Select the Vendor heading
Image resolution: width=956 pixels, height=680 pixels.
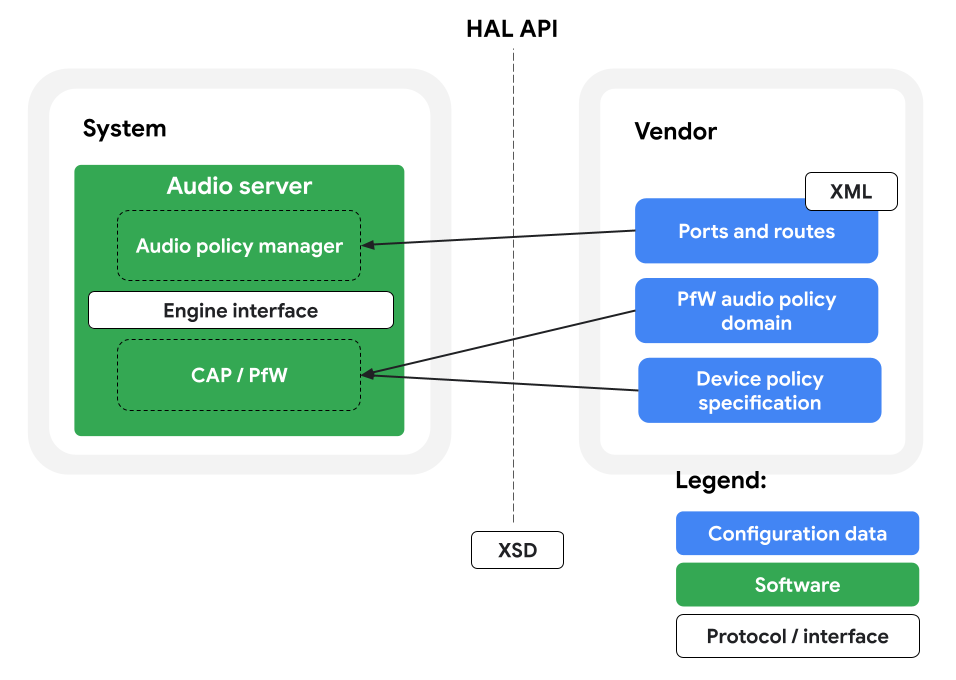click(676, 131)
